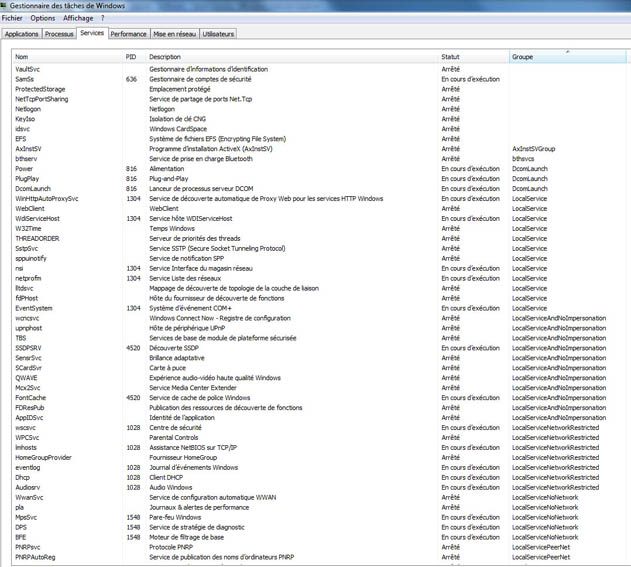631x567 pixels.
Task: Open the Affichage menu
Action: pyautogui.click(x=78, y=18)
